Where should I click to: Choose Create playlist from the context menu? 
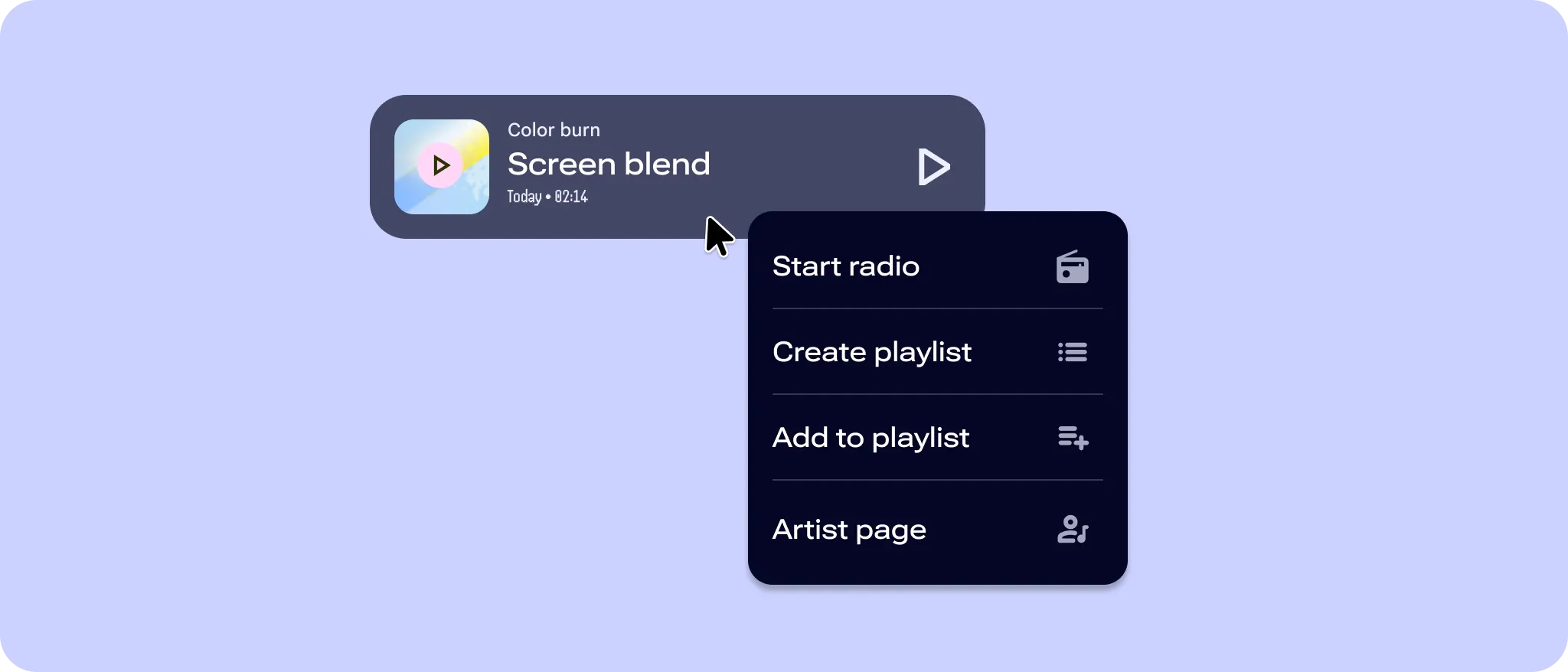pyautogui.click(x=871, y=352)
